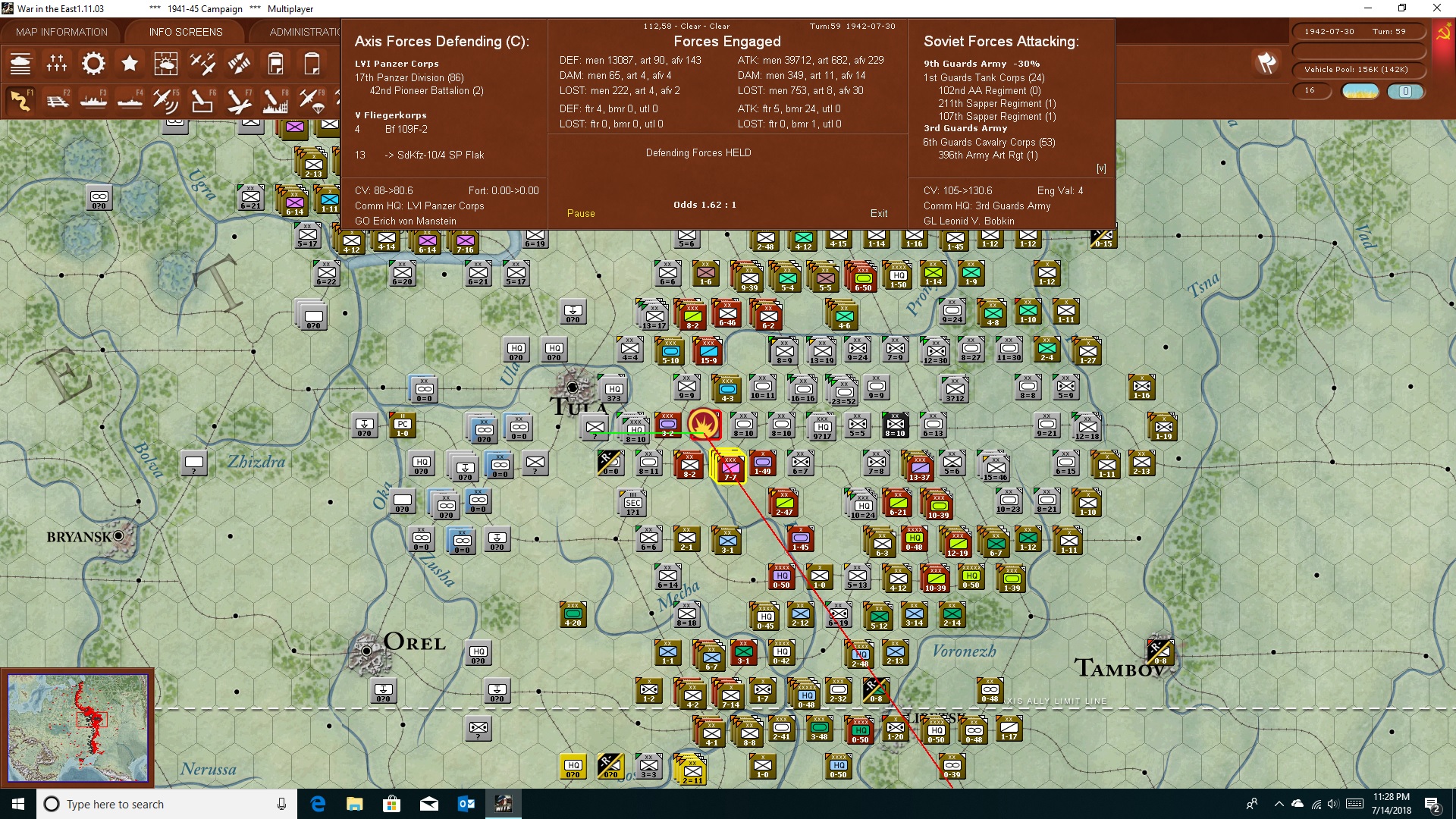
Task: Open the reinforcements and withdrawals arrows screen
Action: (239, 64)
